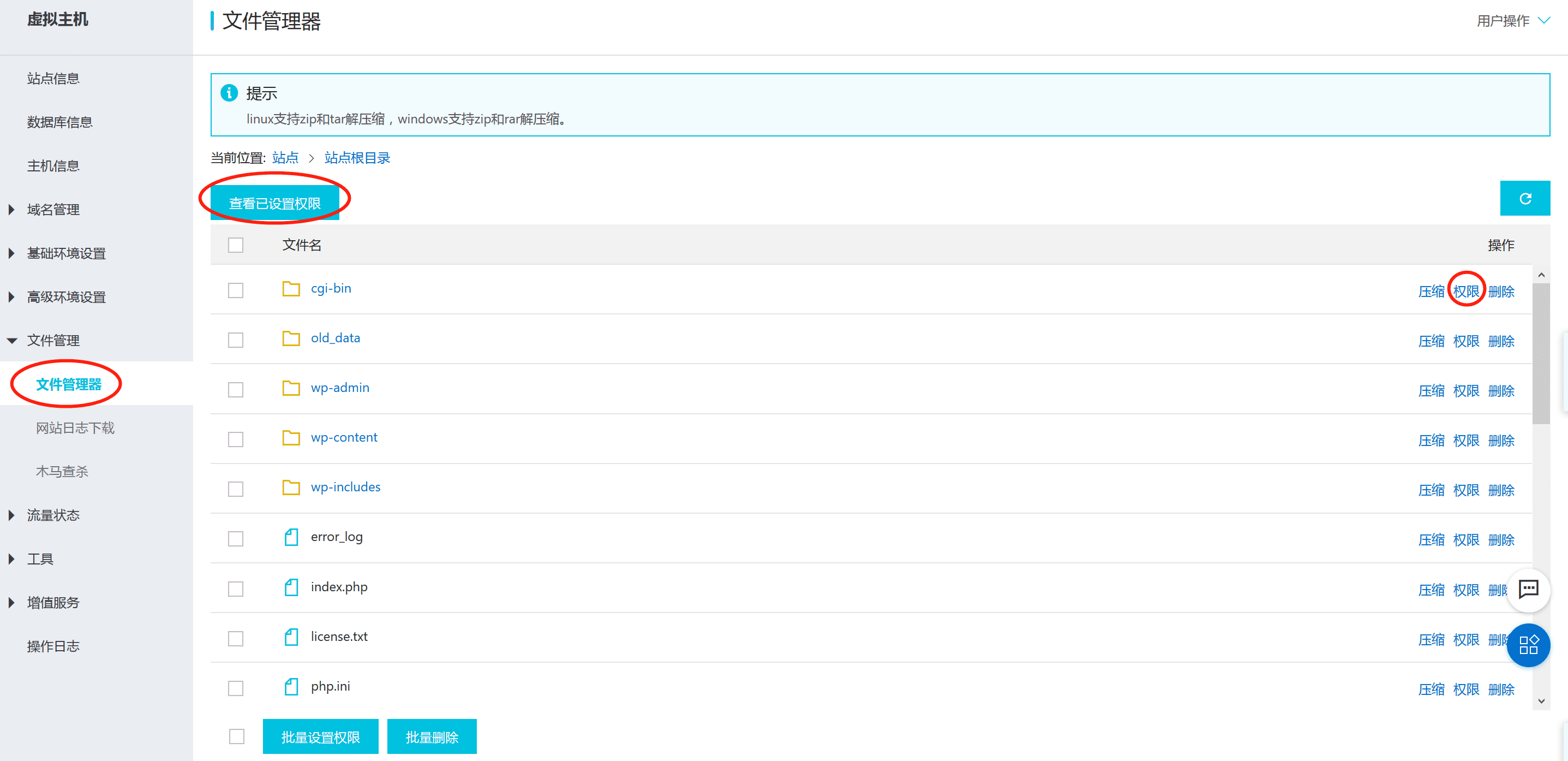The height and width of the screenshot is (761, 1568).
Task: Select 文件管理器 in the sidebar
Action: pos(68,384)
